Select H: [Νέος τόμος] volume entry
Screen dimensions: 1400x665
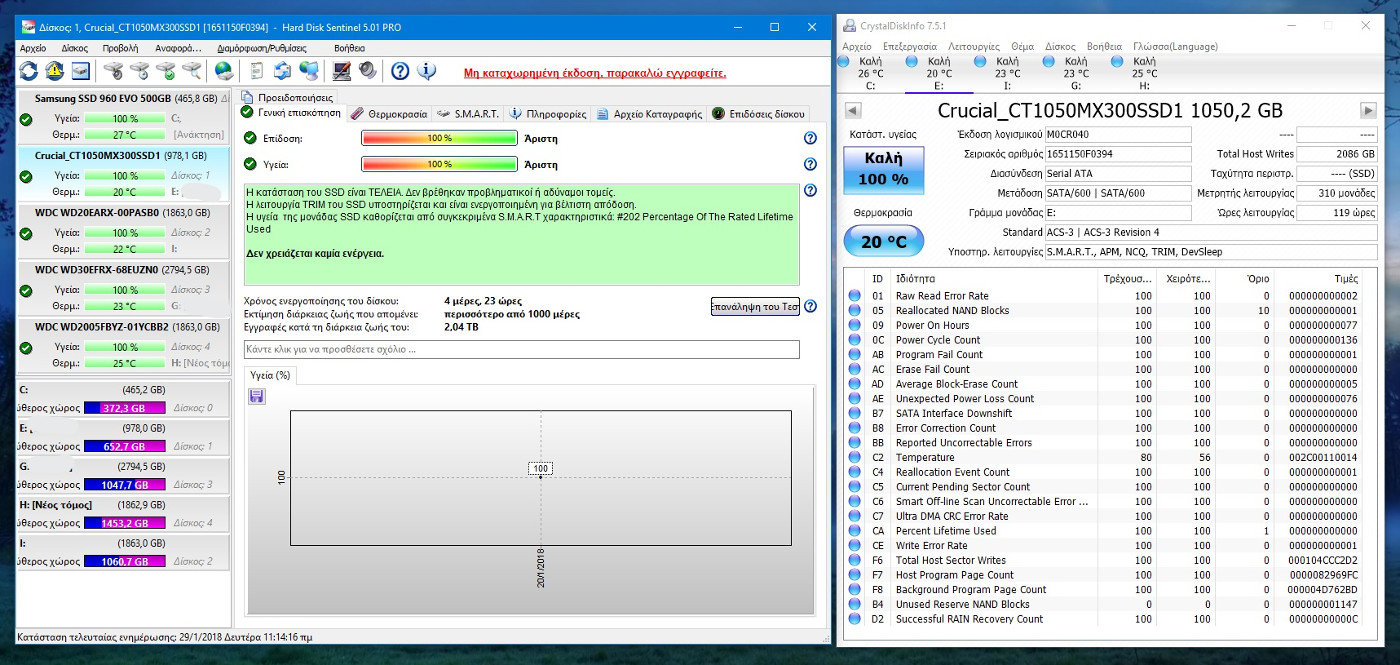pos(124,513)
